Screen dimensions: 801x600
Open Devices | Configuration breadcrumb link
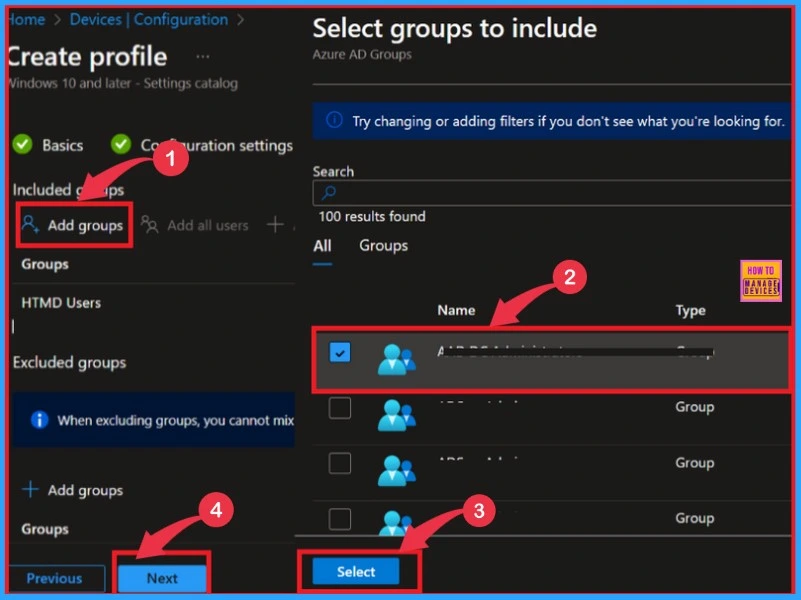149,20
